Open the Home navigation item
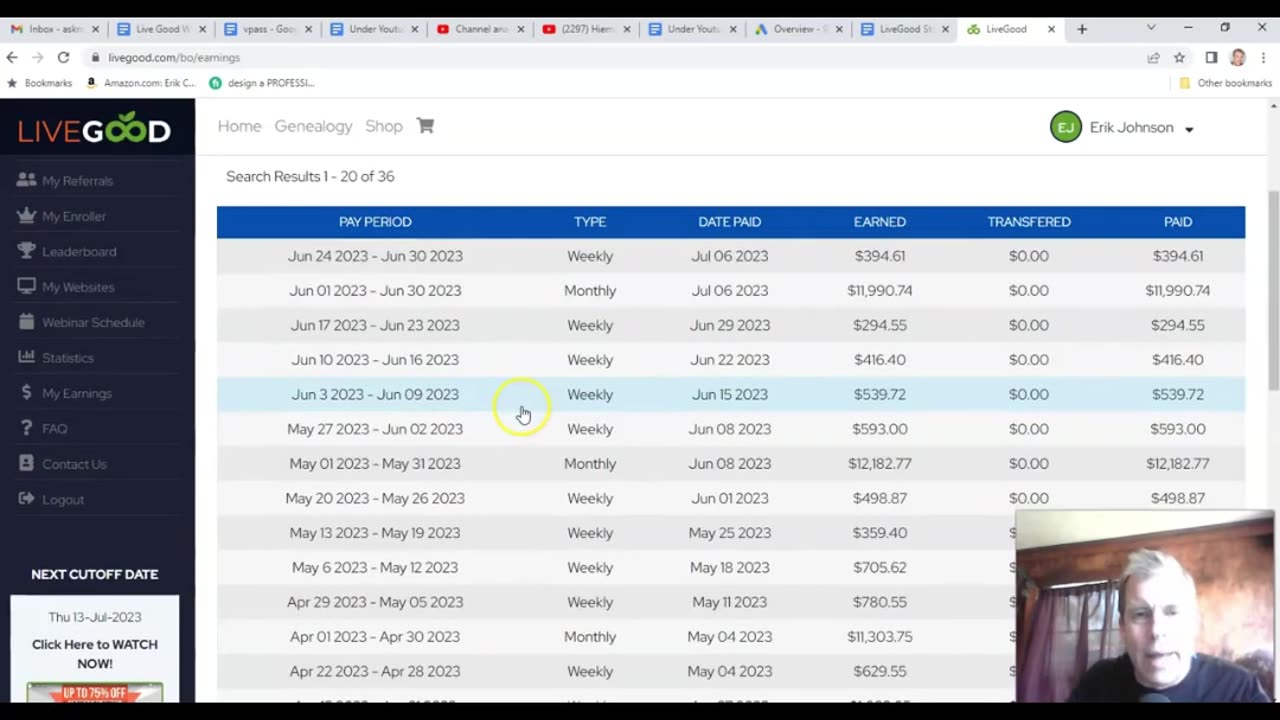 point(239,126)
